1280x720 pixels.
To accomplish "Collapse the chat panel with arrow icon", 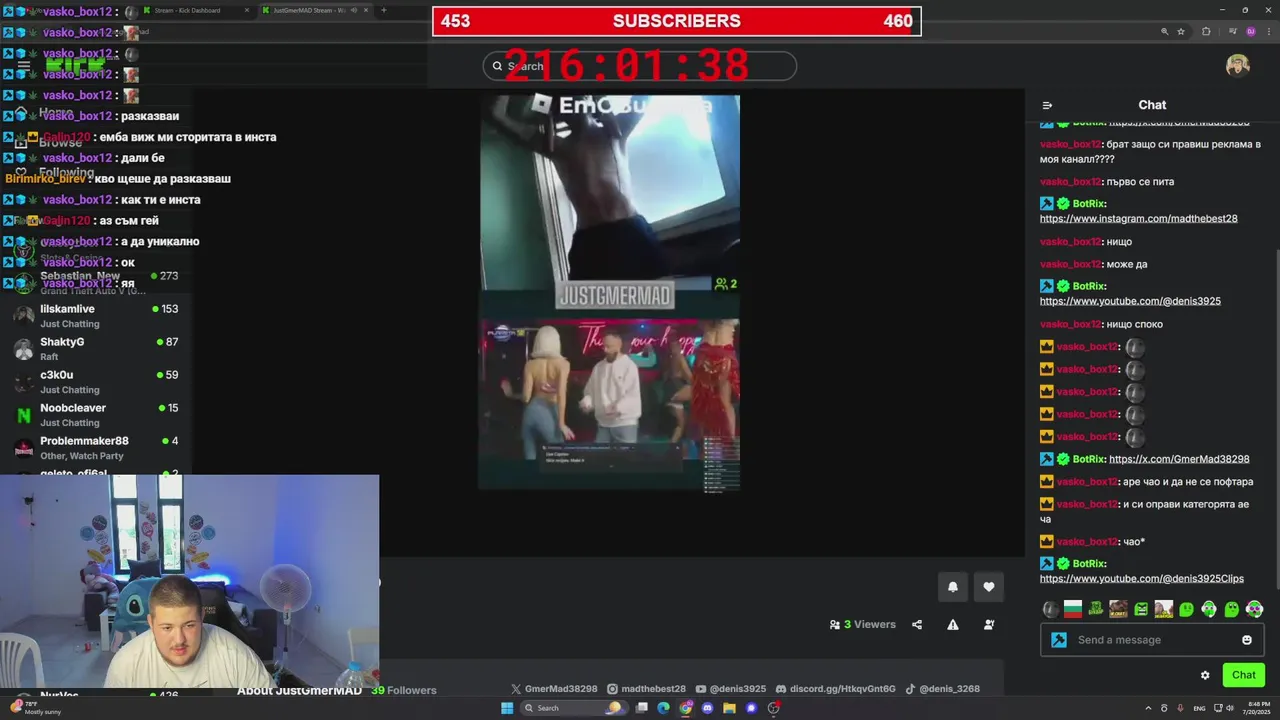I will 1047,105.
